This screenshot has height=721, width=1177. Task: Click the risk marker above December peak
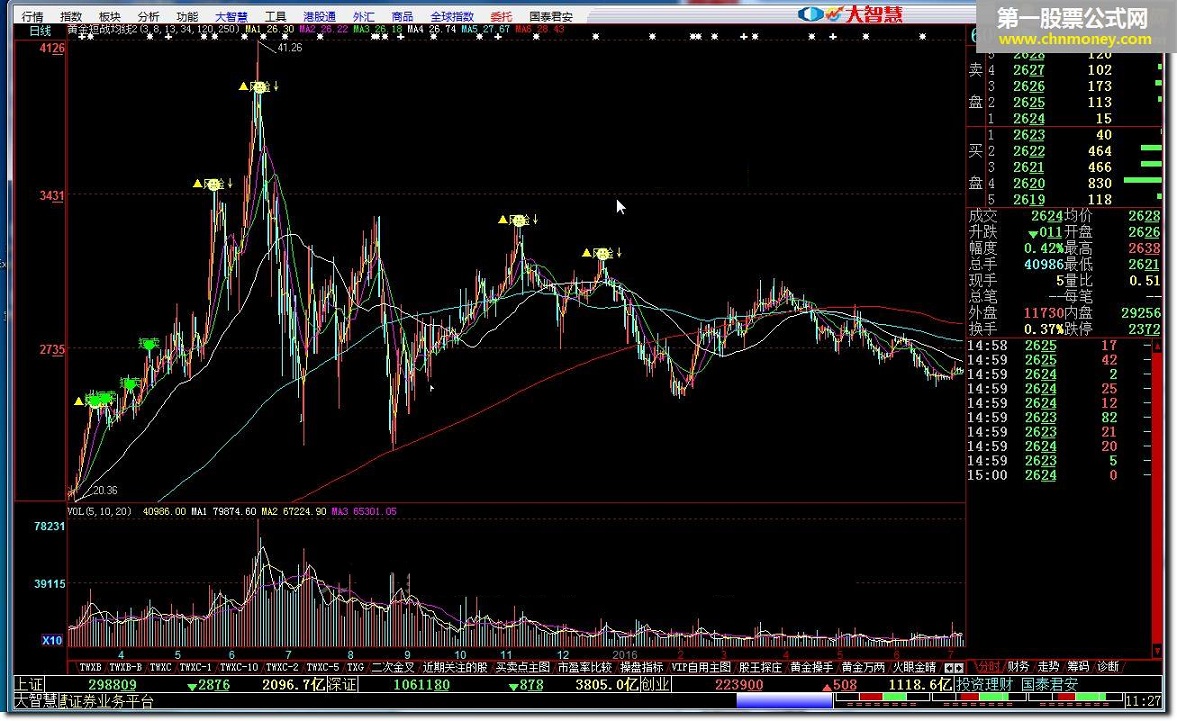pos(602,253)
